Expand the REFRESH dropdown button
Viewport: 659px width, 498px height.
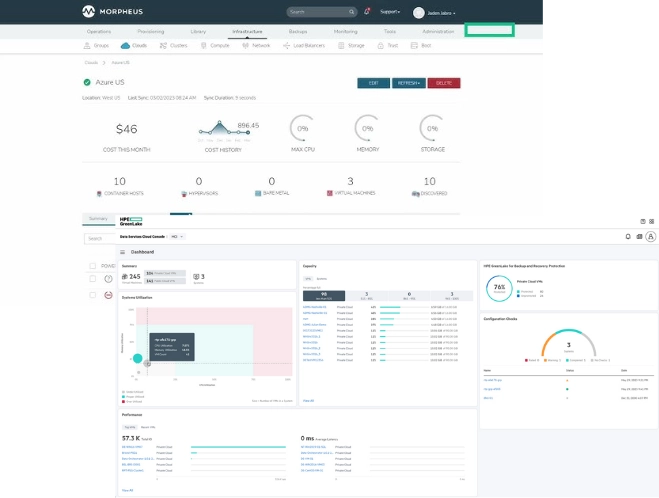408,83
